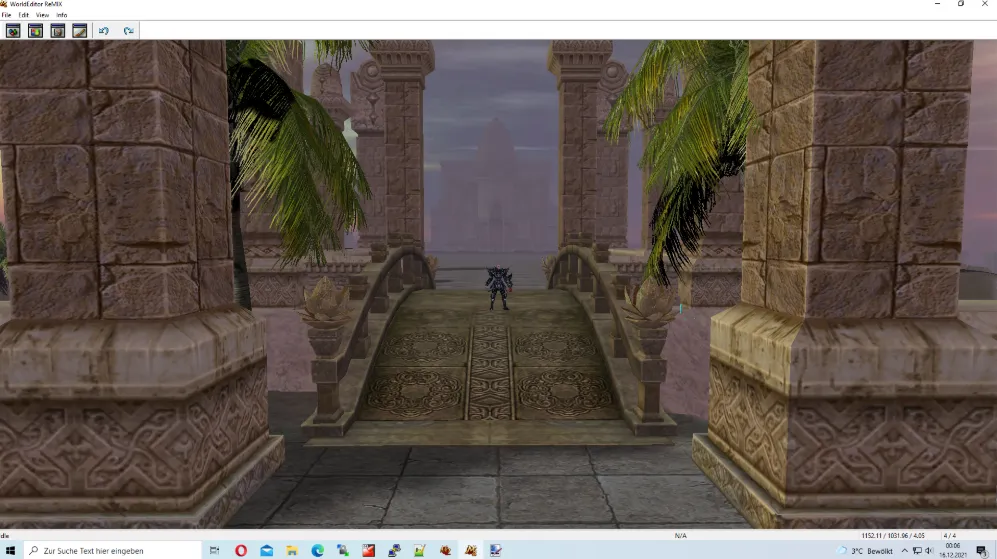Open Task View from the taskbar
The image size is (997, 559).
(214, 551)
